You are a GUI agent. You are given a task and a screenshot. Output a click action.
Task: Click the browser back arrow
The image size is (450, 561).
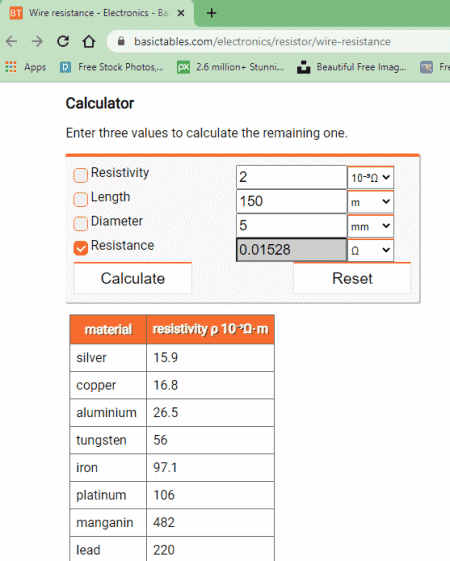(x=12, y=42)
